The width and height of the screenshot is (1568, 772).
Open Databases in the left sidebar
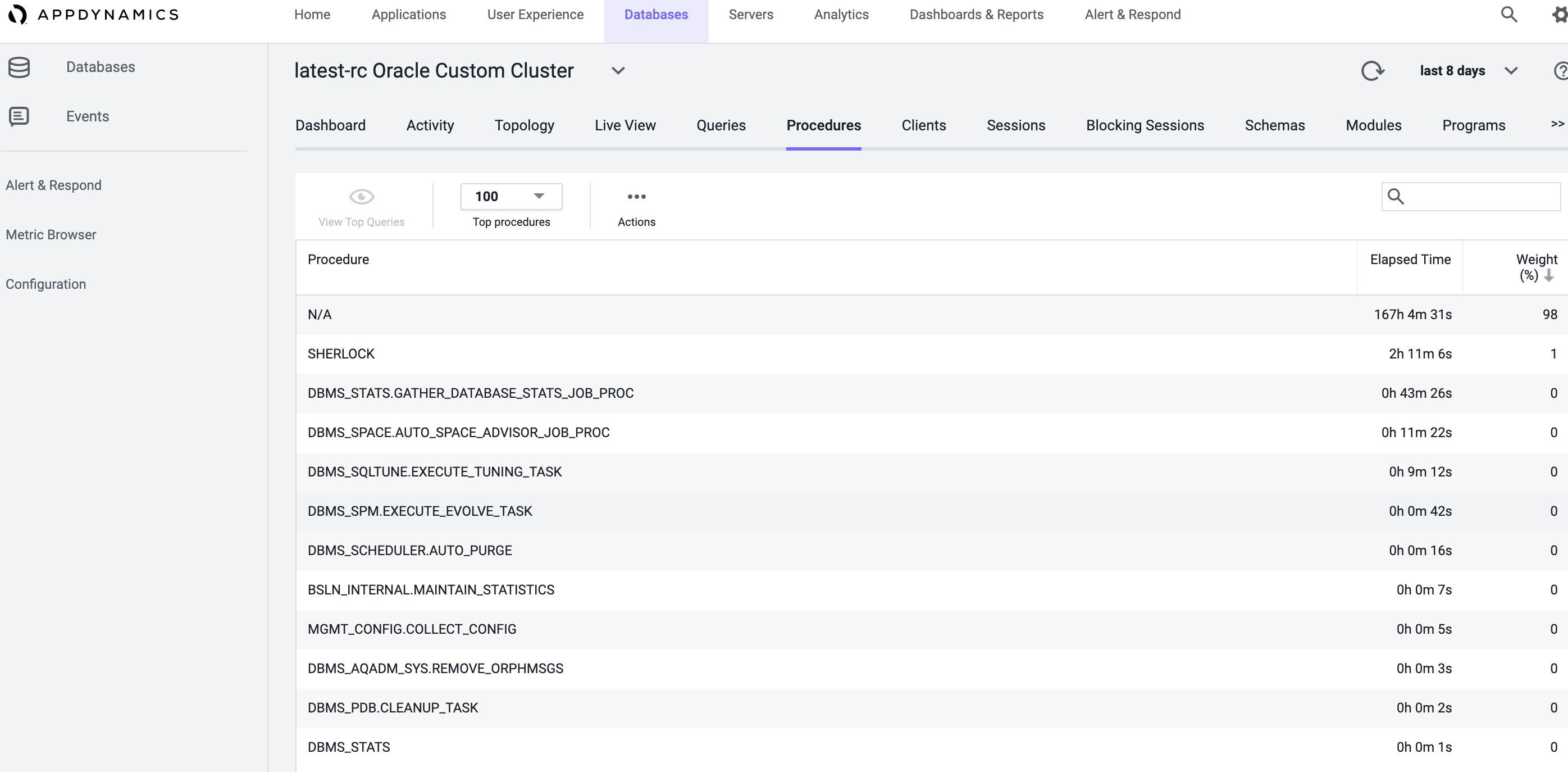click(101, 67)
